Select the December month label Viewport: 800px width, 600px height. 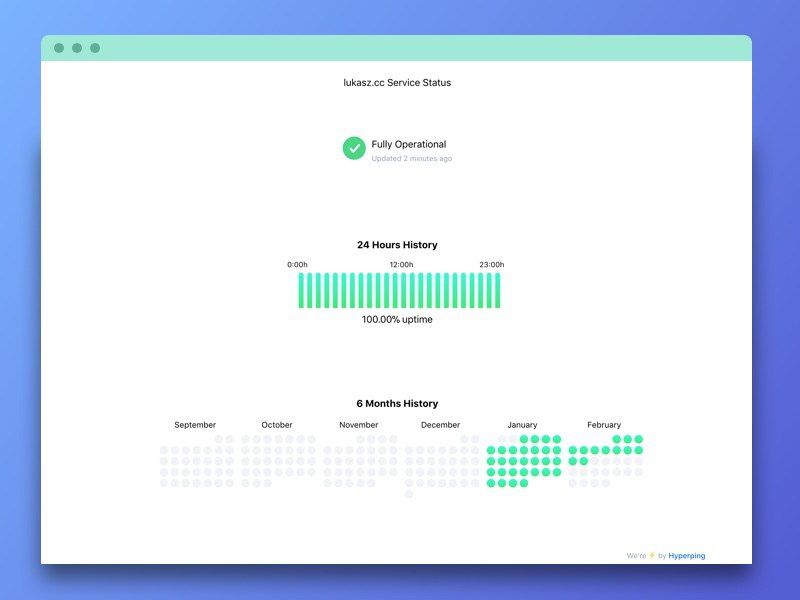click(440, 424)
